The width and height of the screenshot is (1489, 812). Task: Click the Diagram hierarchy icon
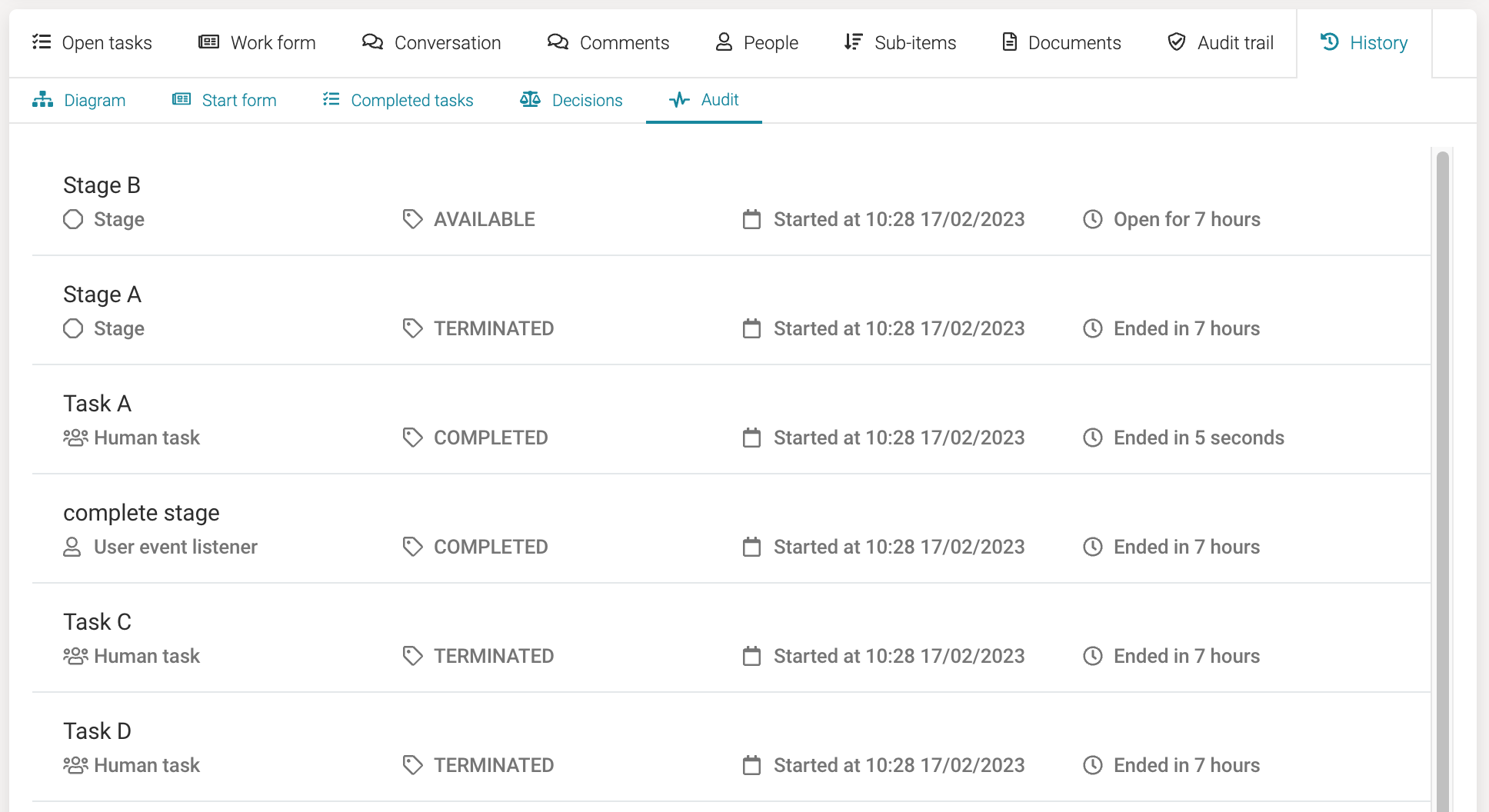pyautogui.click(x=43, y=100)
